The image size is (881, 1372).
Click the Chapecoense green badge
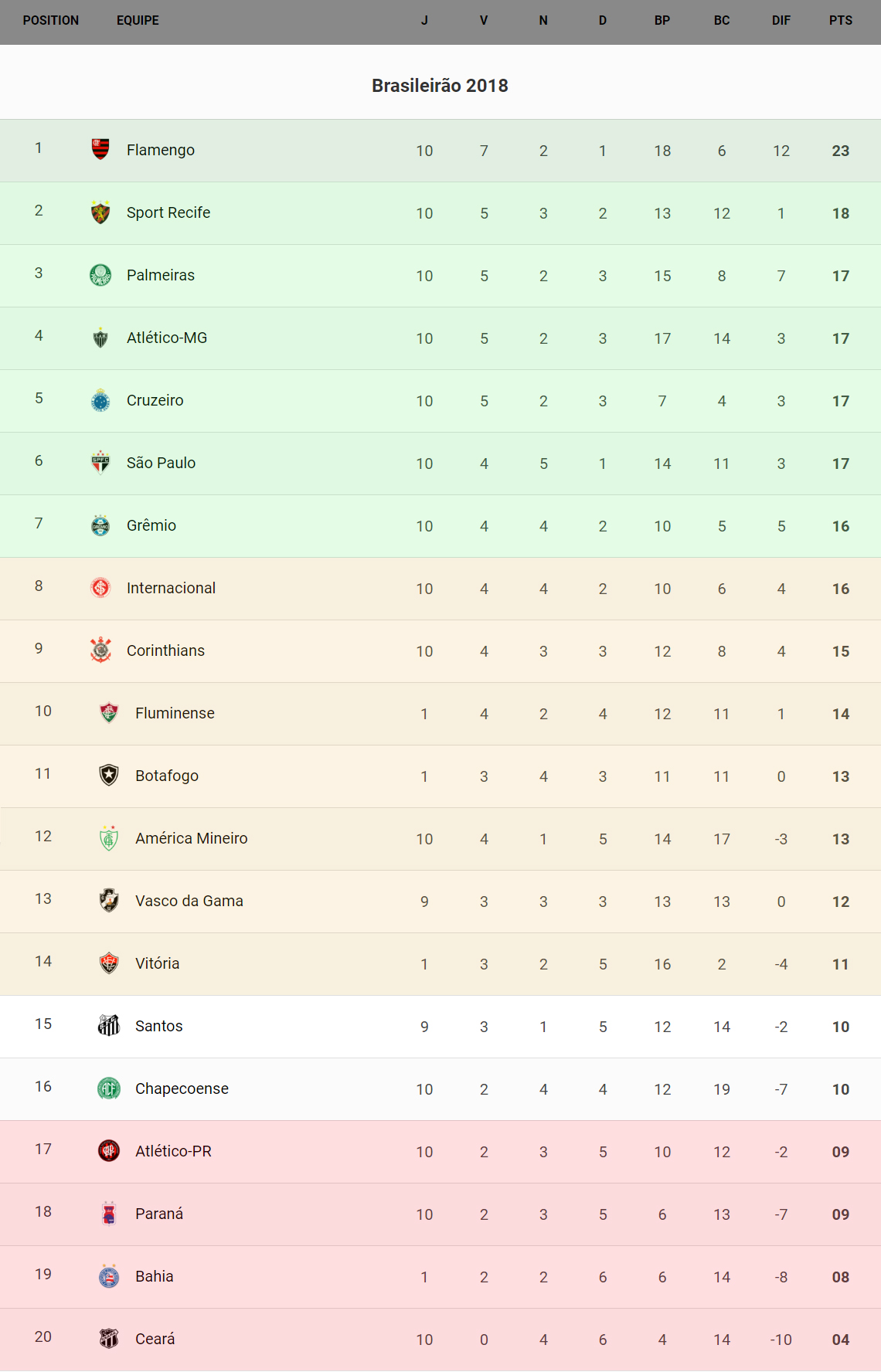pos(109,1088)
